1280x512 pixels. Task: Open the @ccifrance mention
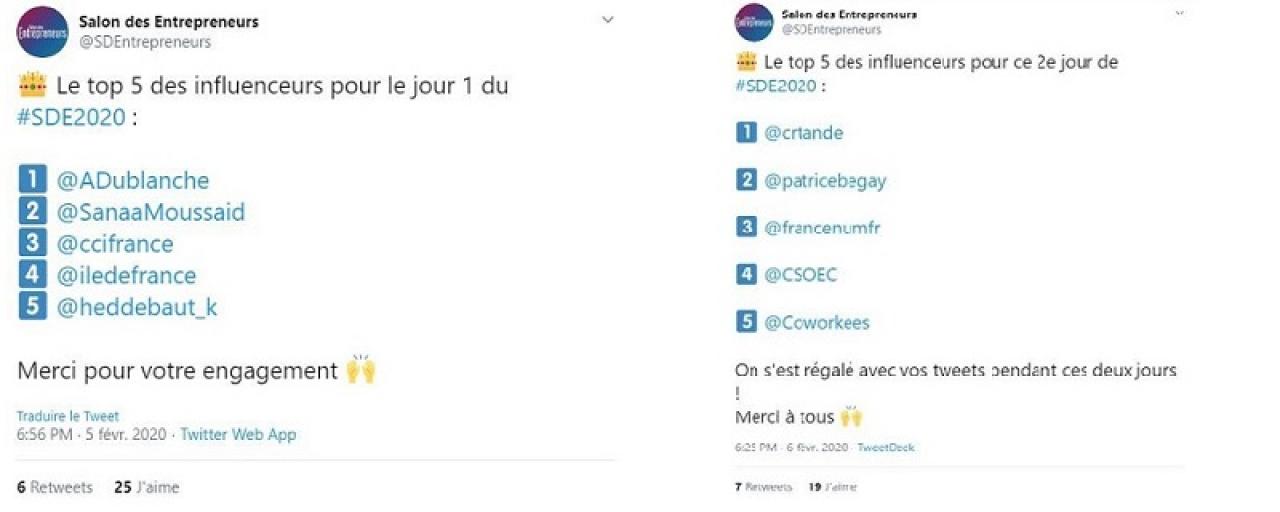tap(115, 244)
